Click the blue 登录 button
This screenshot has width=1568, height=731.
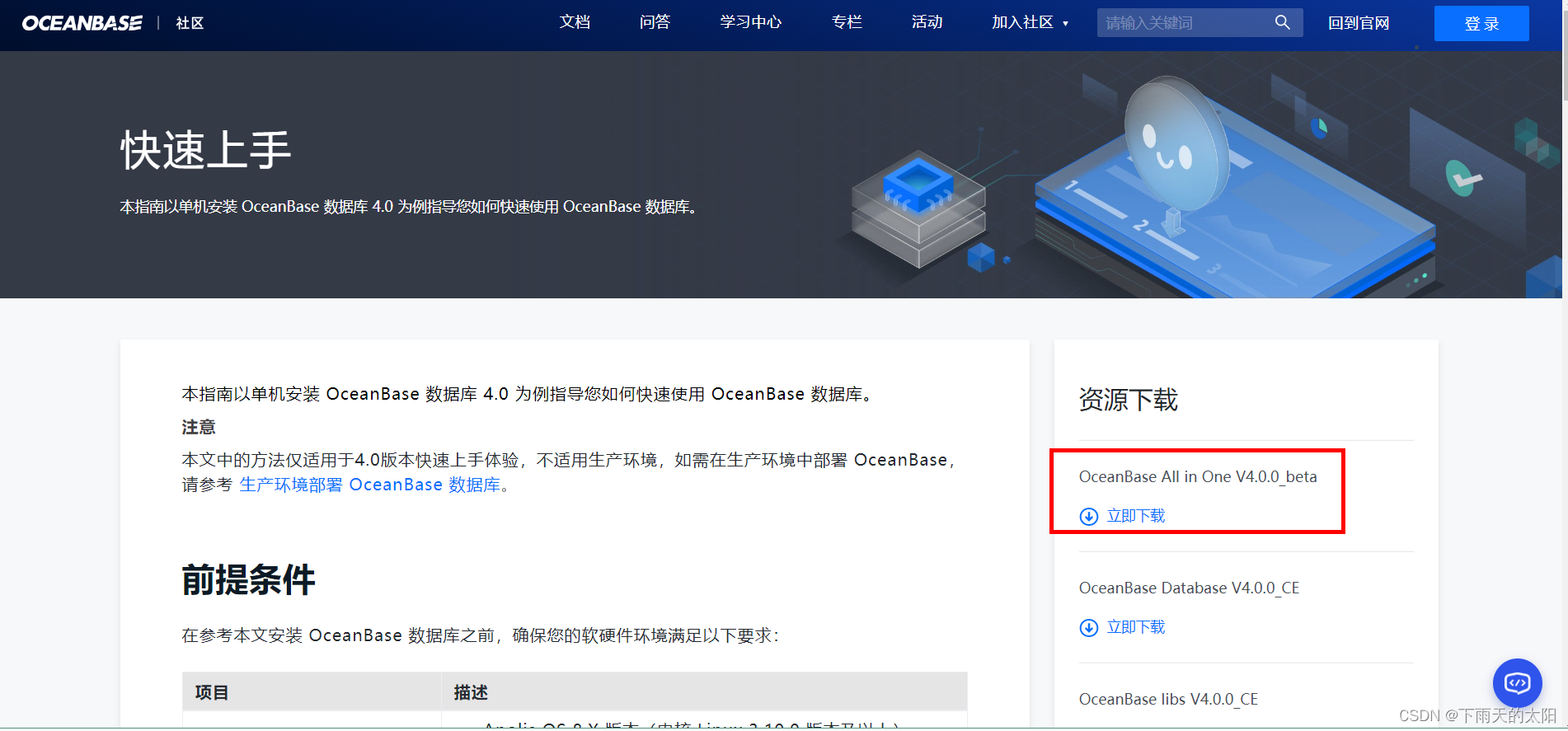1481,23
